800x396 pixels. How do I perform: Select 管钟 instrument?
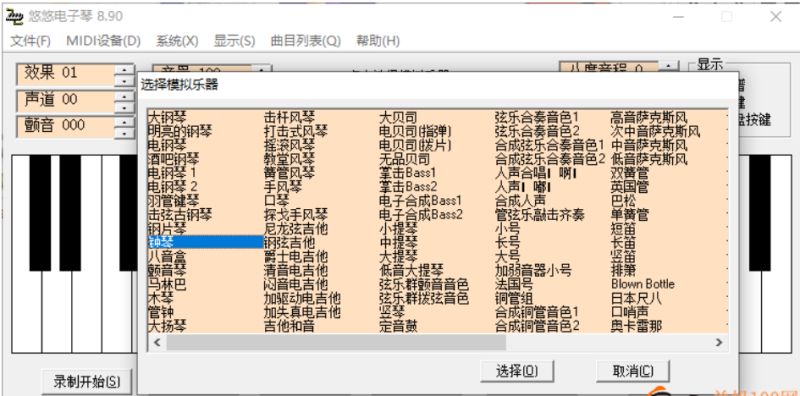[x=161, y=311]
